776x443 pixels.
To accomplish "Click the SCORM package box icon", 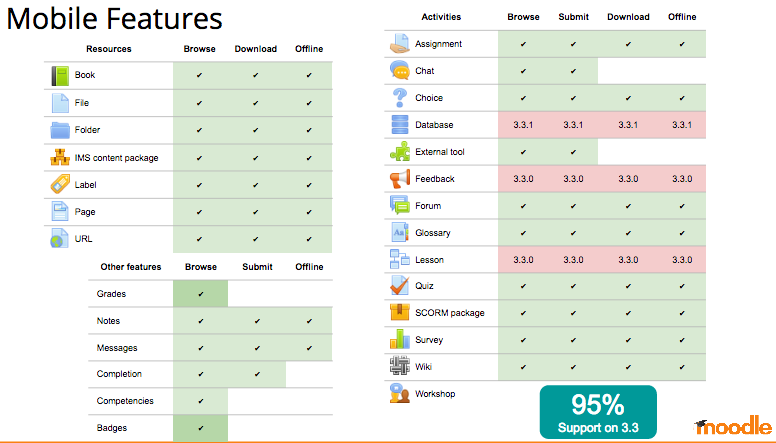I will click(x=399, y=312).
